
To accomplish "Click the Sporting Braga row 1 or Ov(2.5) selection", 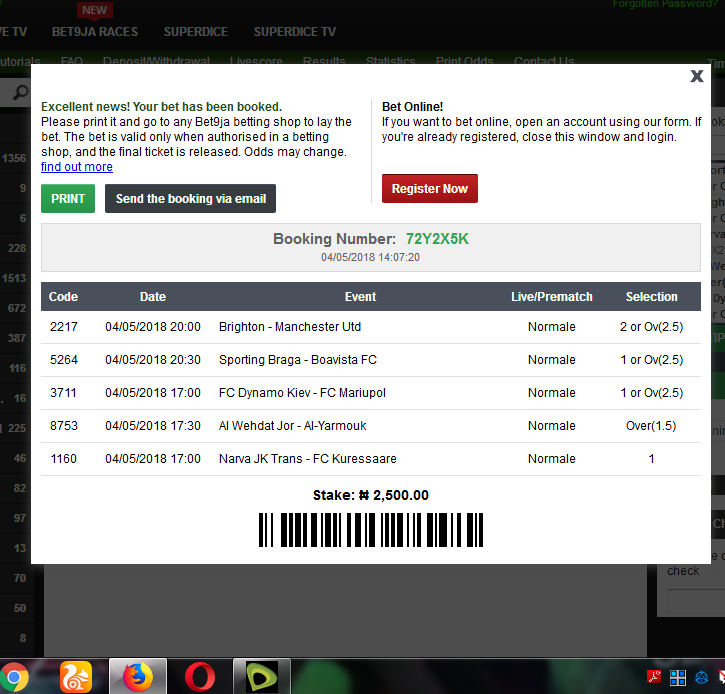I will coord(651,359).
